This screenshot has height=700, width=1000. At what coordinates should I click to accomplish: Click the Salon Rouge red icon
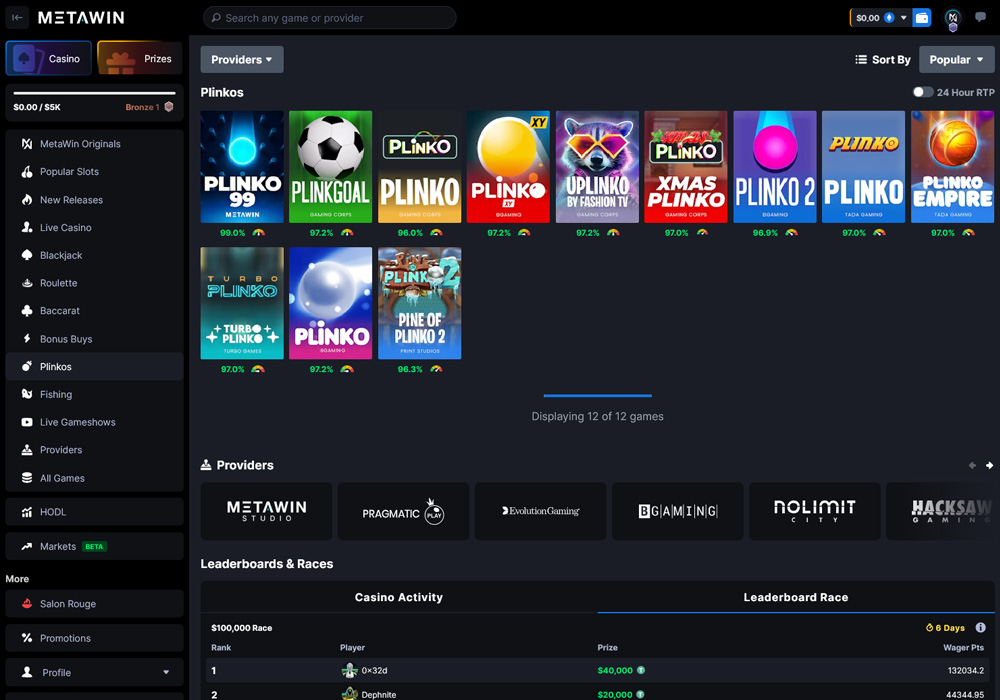pyautogui.click(x=27, y=603)
